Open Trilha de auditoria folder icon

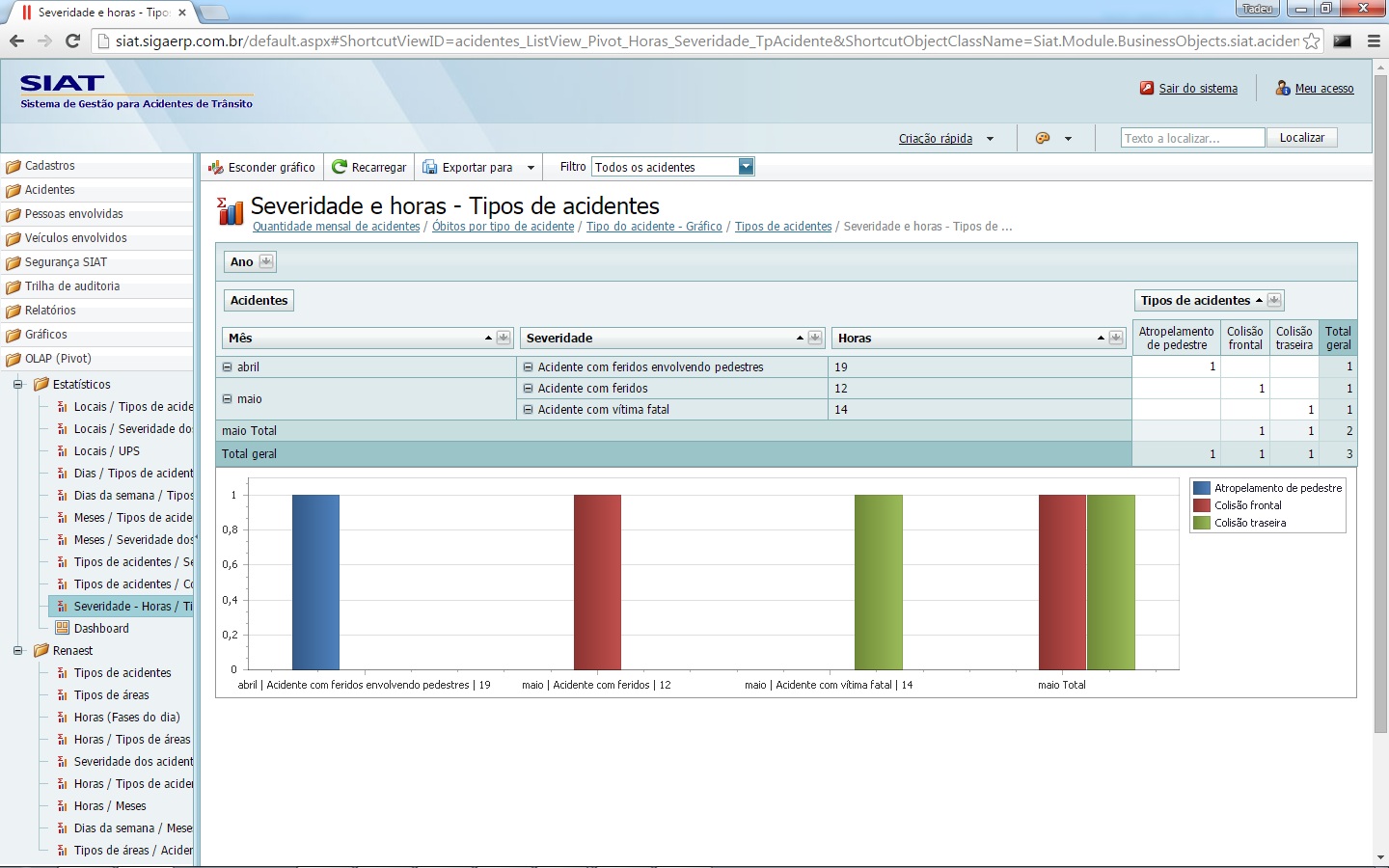pyautogui.click(x=14, y=286)
